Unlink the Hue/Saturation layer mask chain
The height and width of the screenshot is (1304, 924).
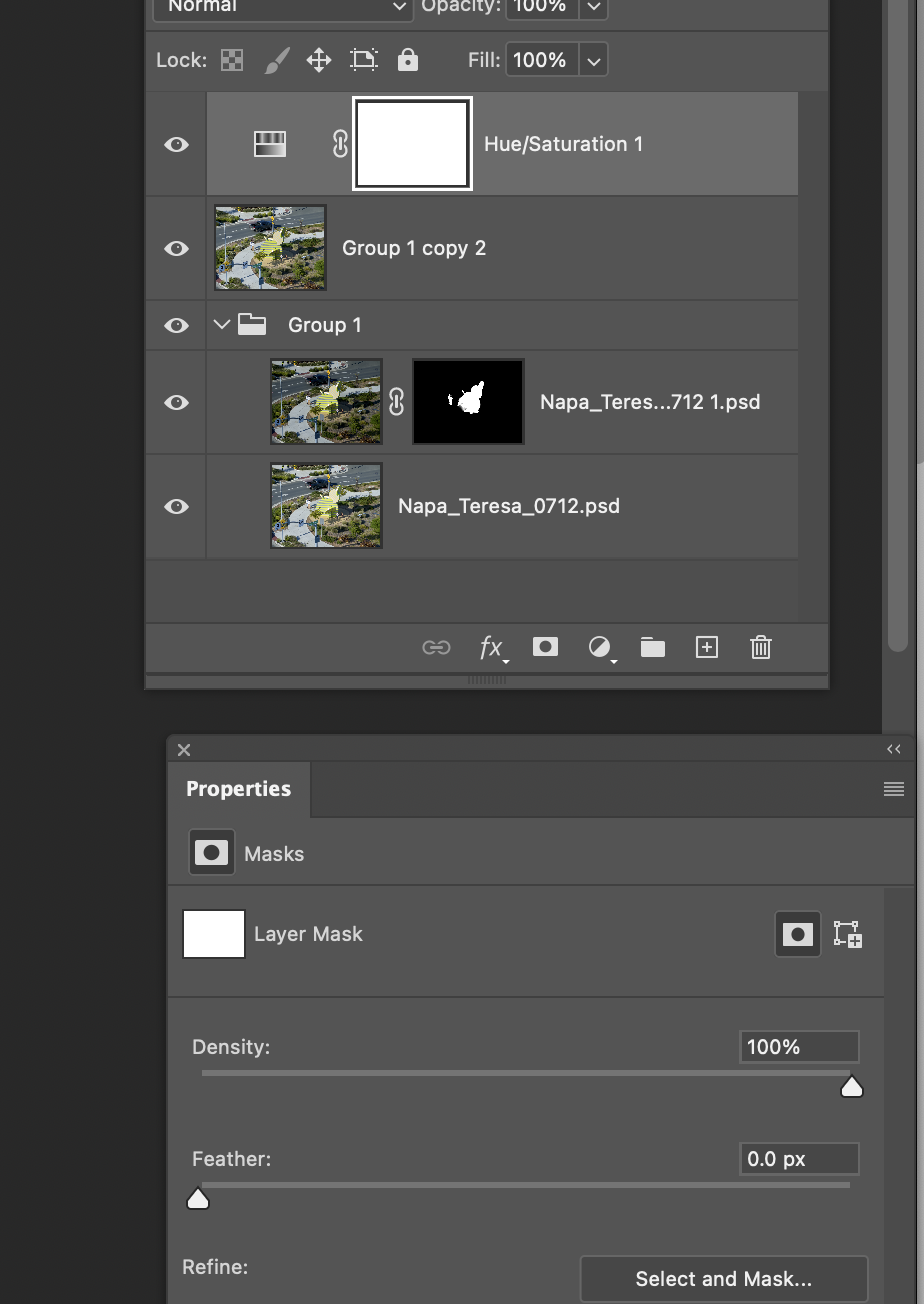339,144
